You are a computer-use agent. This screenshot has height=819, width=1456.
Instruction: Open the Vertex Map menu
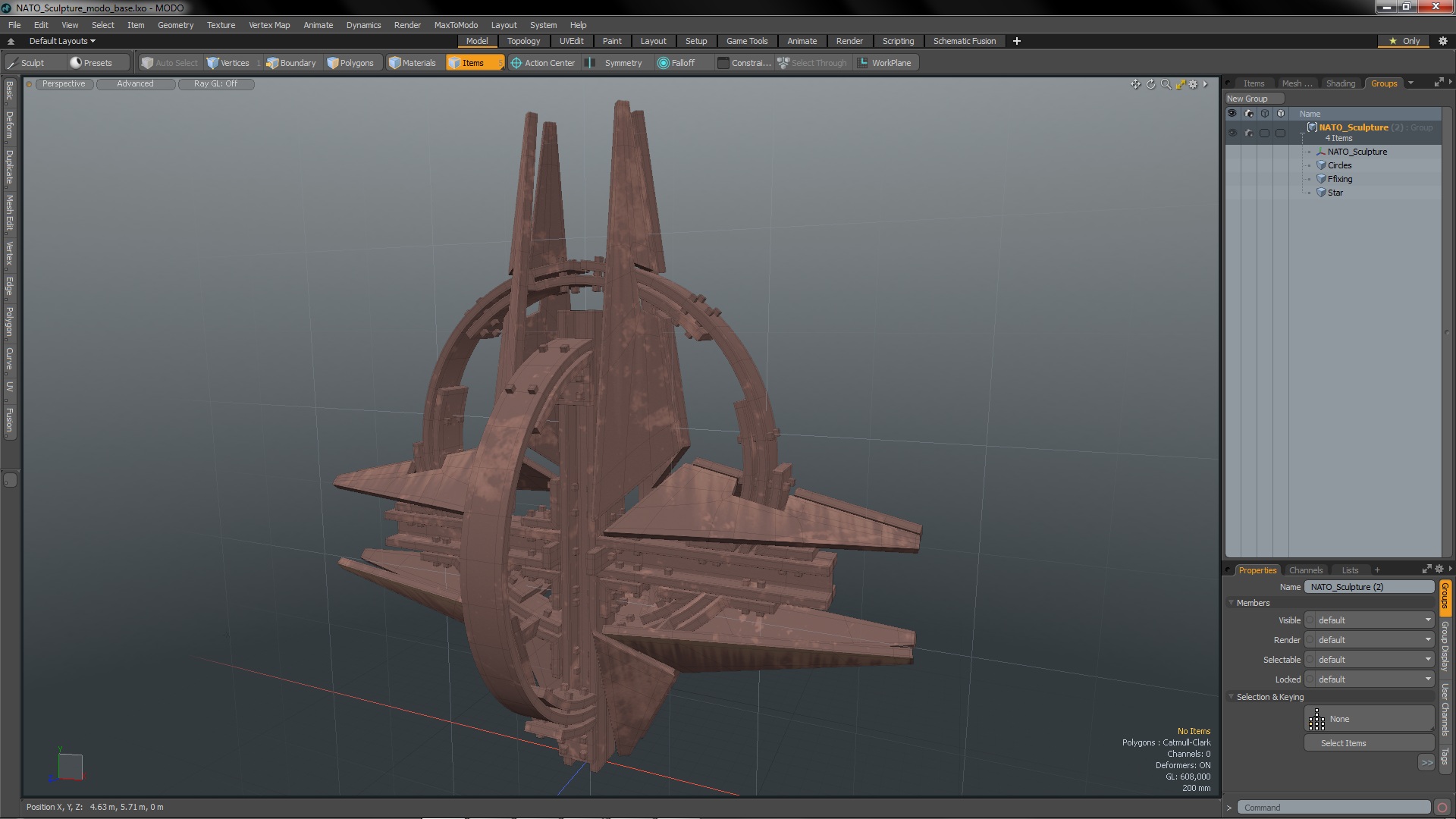click(269, 25)
